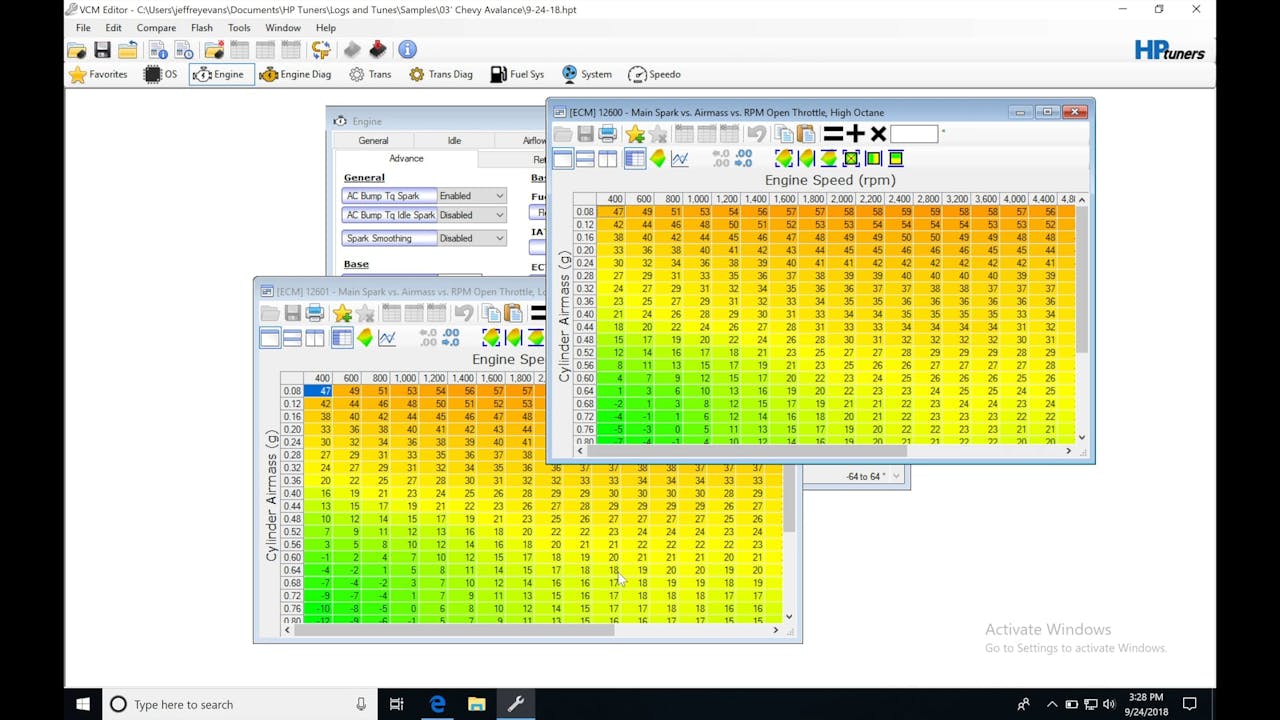Open the Speedo section
This screenshot has width=1280, height=720.
pyautogui.click(x=654, y=74)
